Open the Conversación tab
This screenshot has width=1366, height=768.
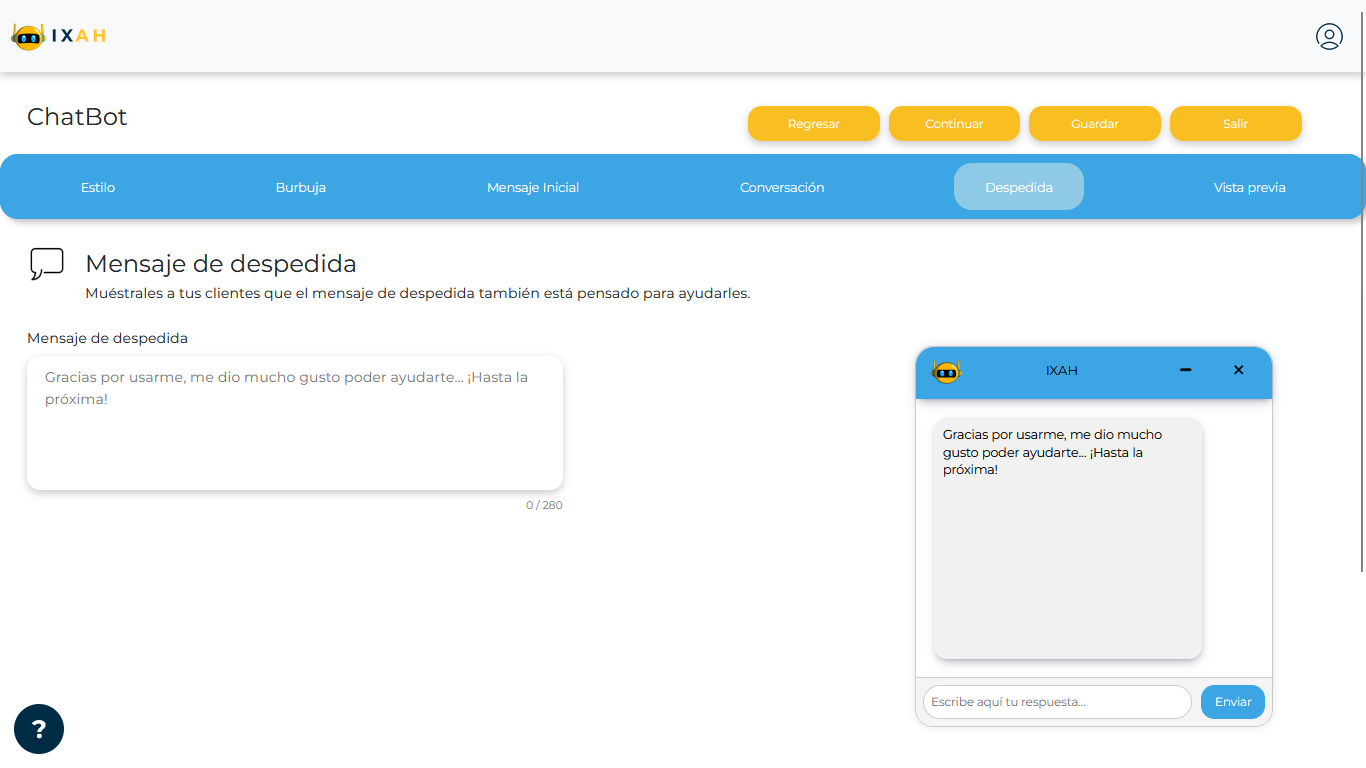[782, 187]
